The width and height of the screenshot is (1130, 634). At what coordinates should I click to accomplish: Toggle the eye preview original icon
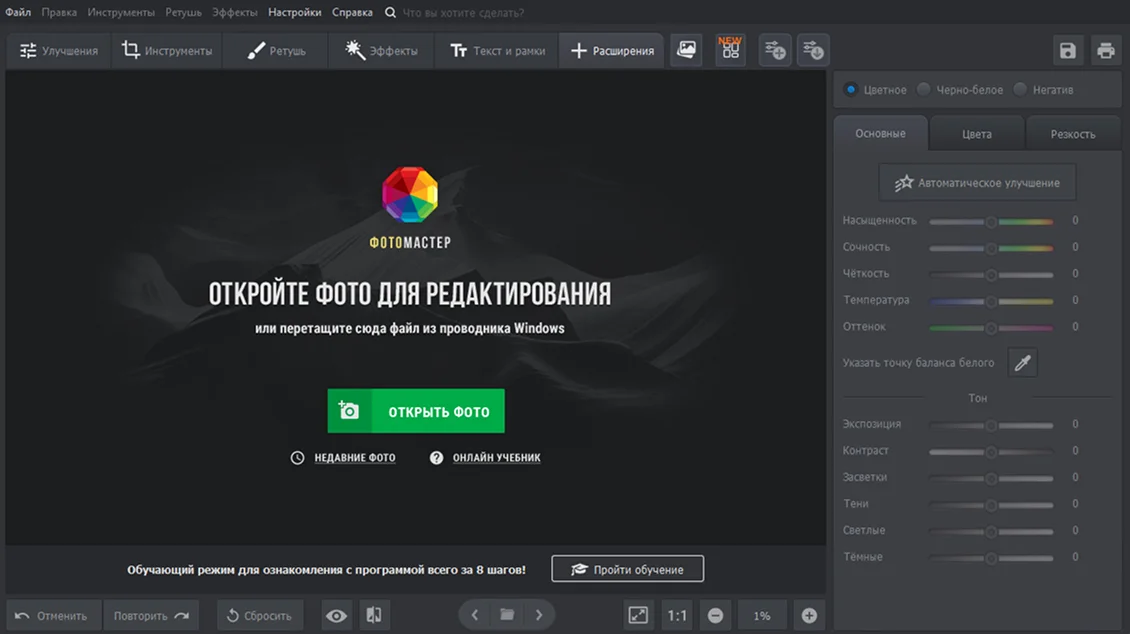(x=336, y=615)
